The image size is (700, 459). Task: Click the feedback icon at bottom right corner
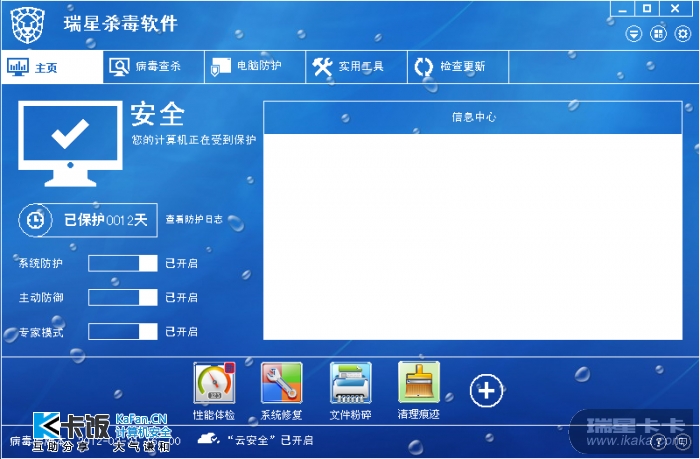point(683,442)
